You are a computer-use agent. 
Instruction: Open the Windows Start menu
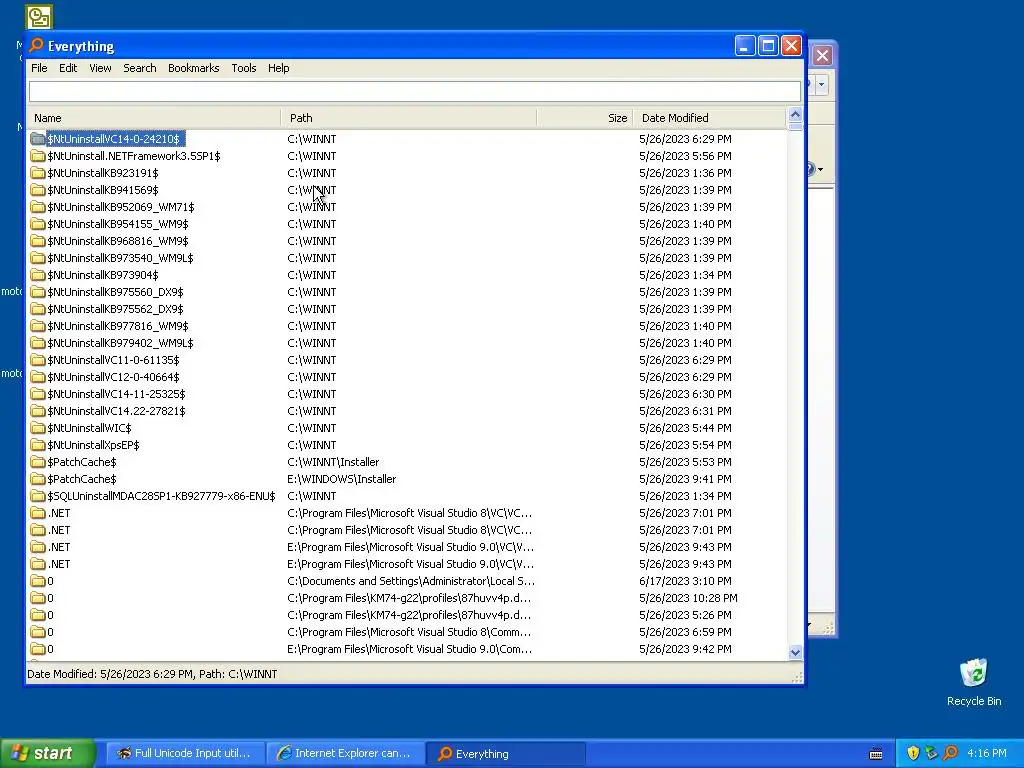[47, 753]
